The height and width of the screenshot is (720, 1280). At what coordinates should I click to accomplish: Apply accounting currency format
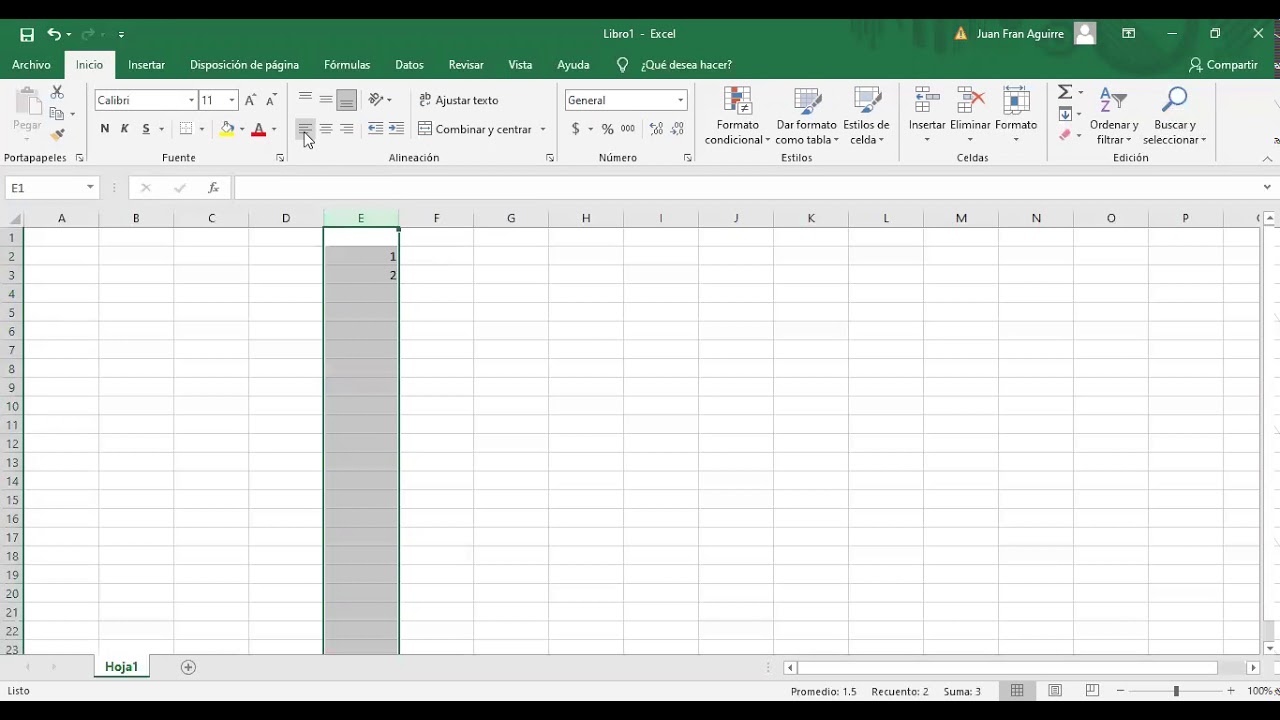575,129
